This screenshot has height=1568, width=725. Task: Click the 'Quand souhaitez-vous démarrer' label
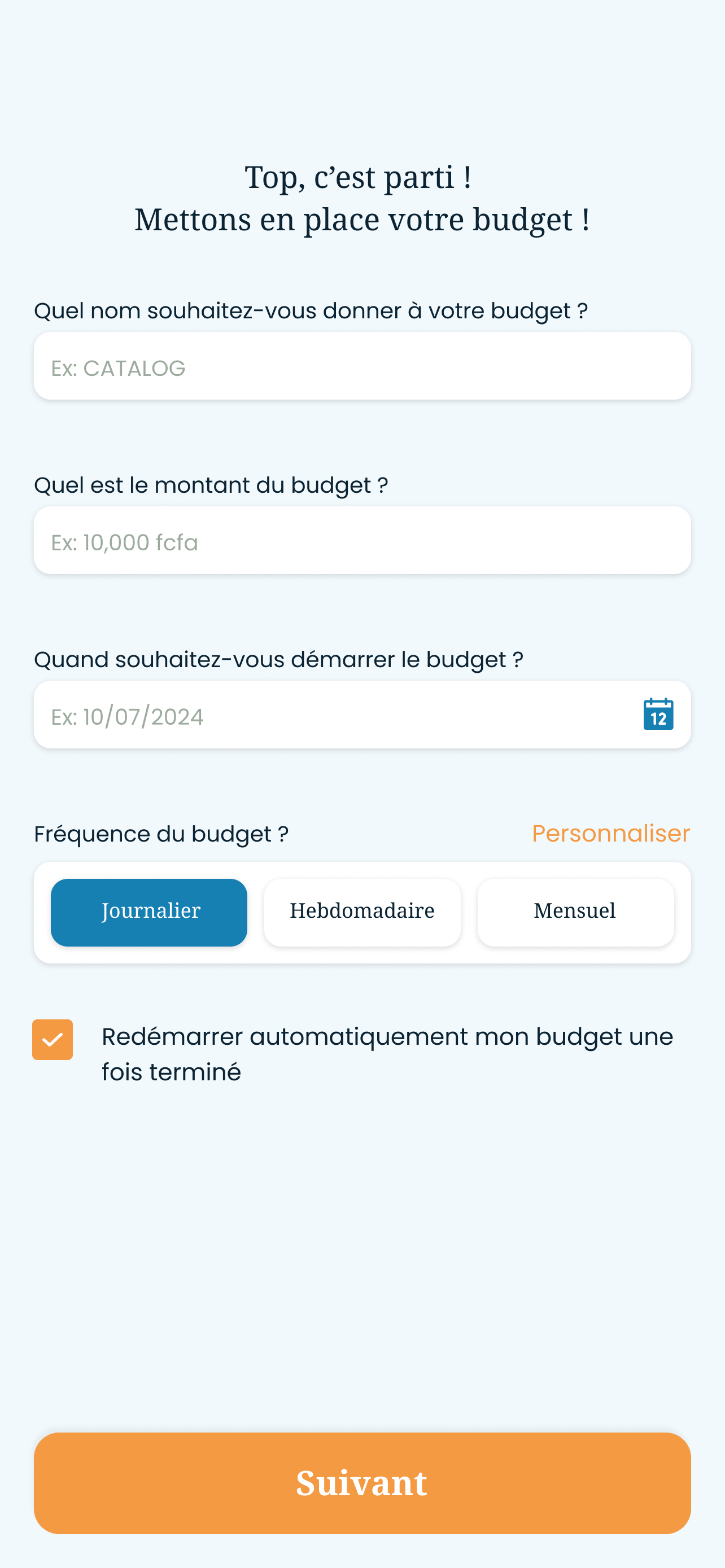(x=279, y=660)
